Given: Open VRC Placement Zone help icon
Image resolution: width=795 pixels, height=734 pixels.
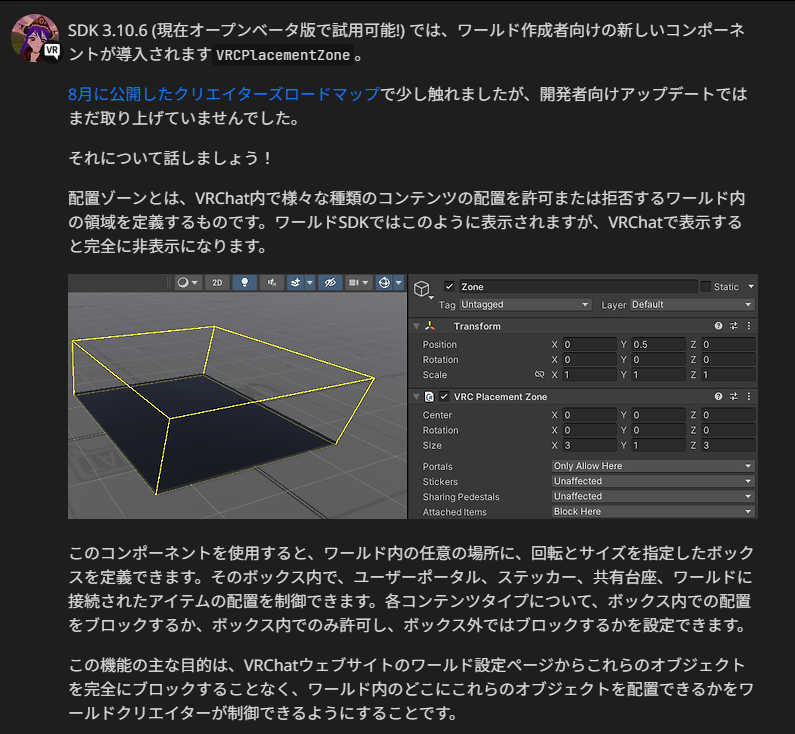Looking at the screenshot, I should pyautogui.click(x=718, y=396).
